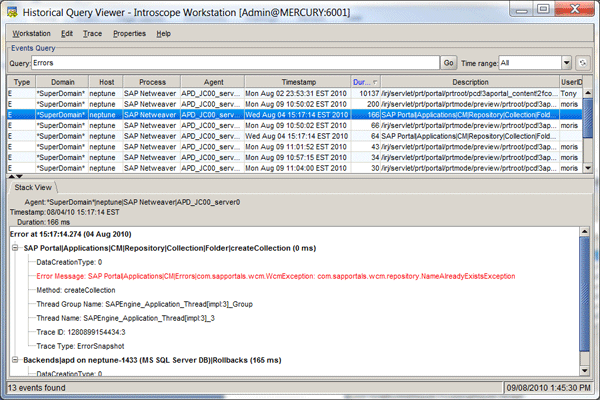Open the Help menu
Viewport: 600px width, 400px height.
coord(164,33)
